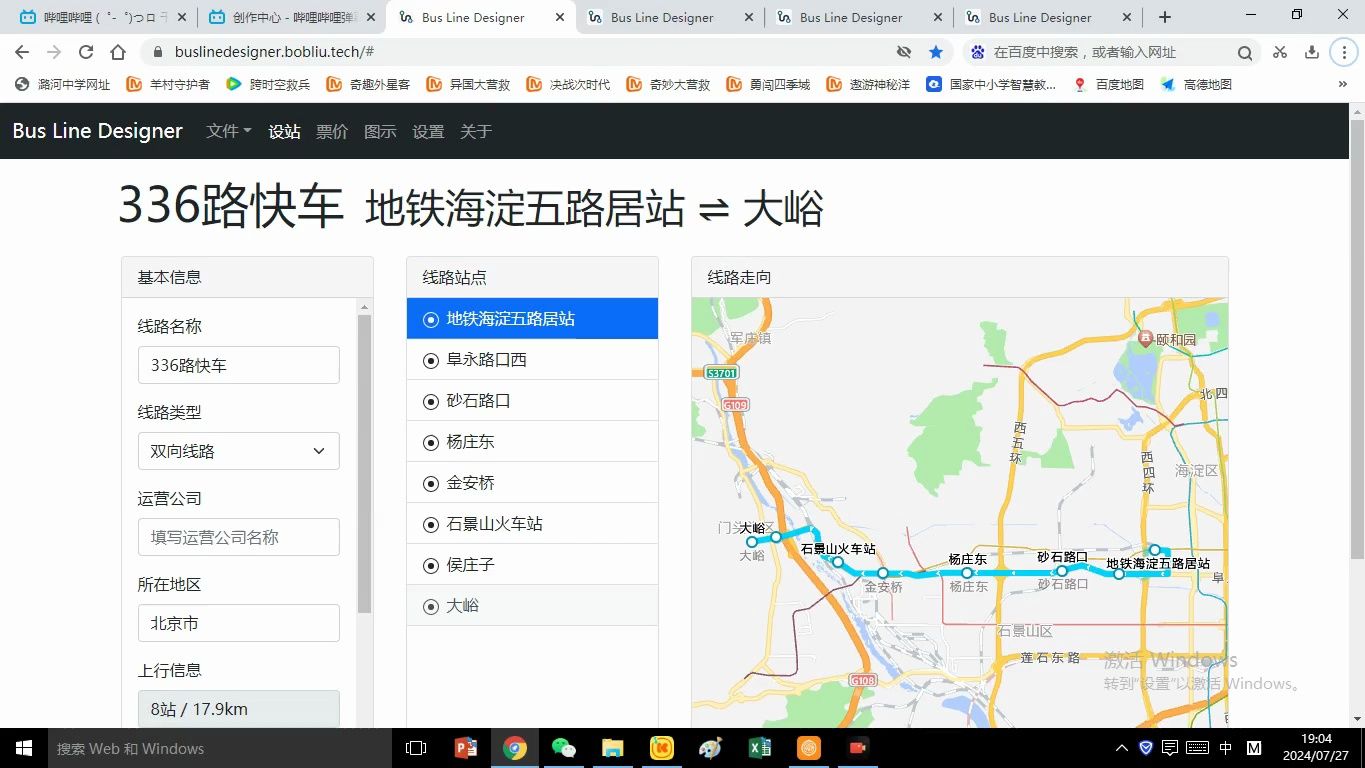Open the browser home page icon
The height and width of the screenshot is (768, 1365).
tap(118, 52)
